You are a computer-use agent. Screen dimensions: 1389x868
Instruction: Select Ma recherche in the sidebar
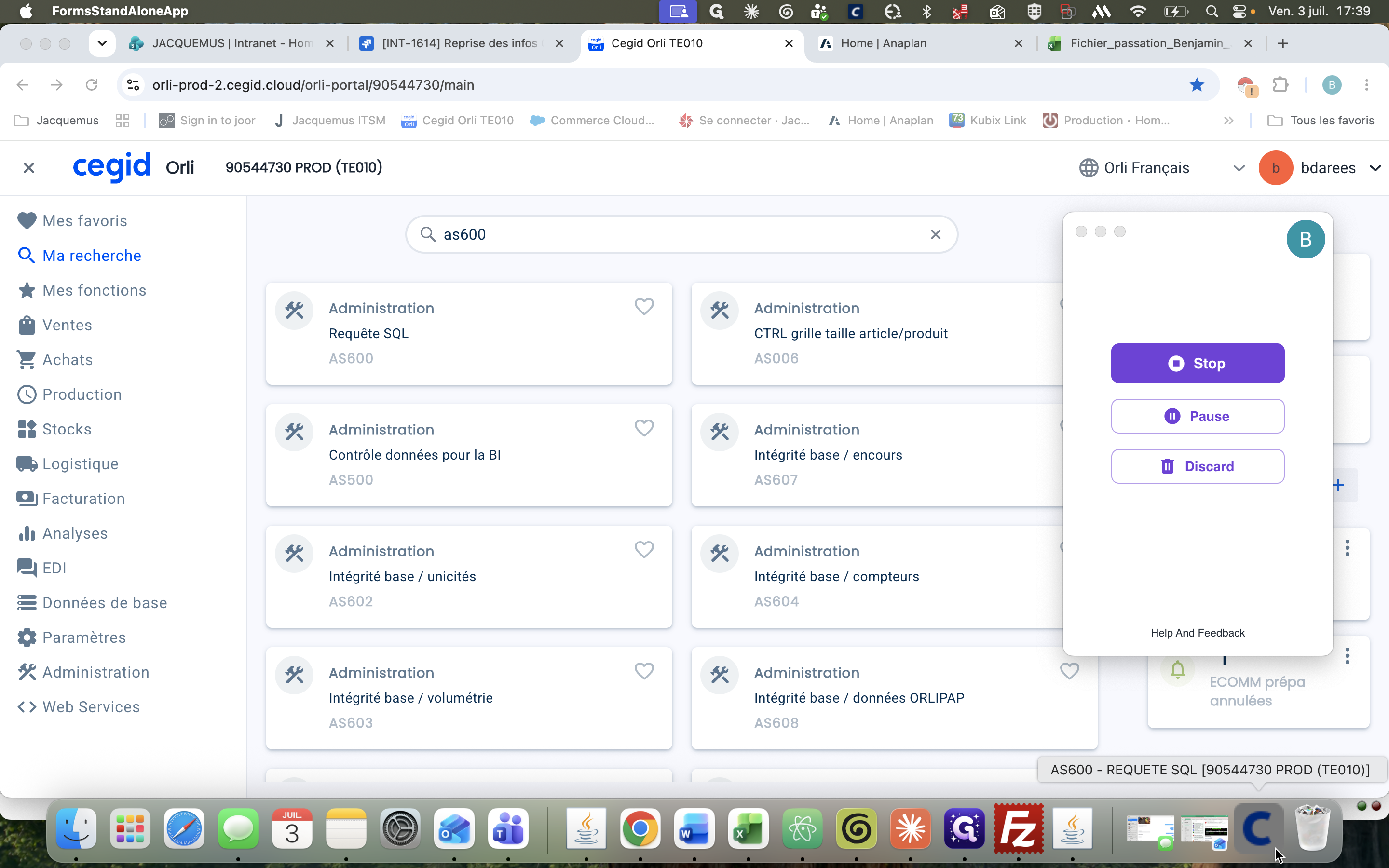(x=79, y=256)
